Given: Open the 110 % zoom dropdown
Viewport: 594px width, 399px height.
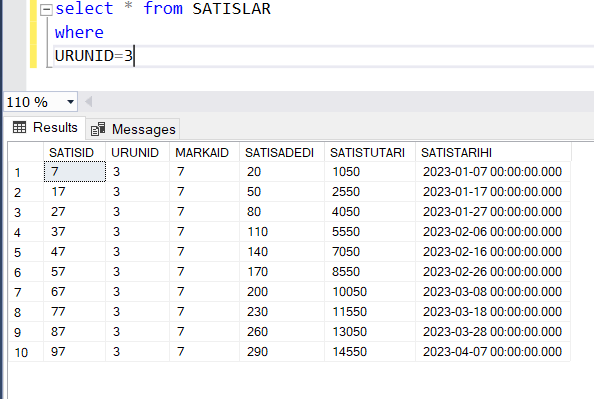Looking at the screenshot, I should click(70, 102).
